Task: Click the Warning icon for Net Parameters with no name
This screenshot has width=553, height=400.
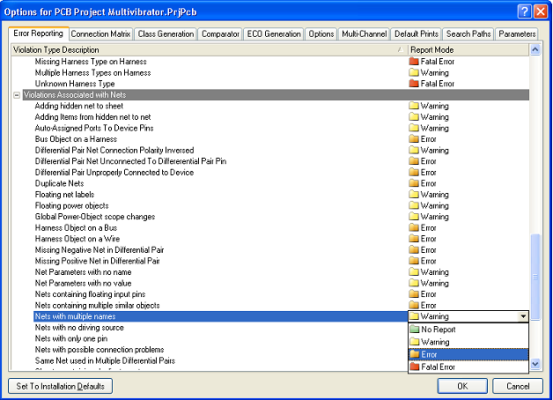Action: 414,272
